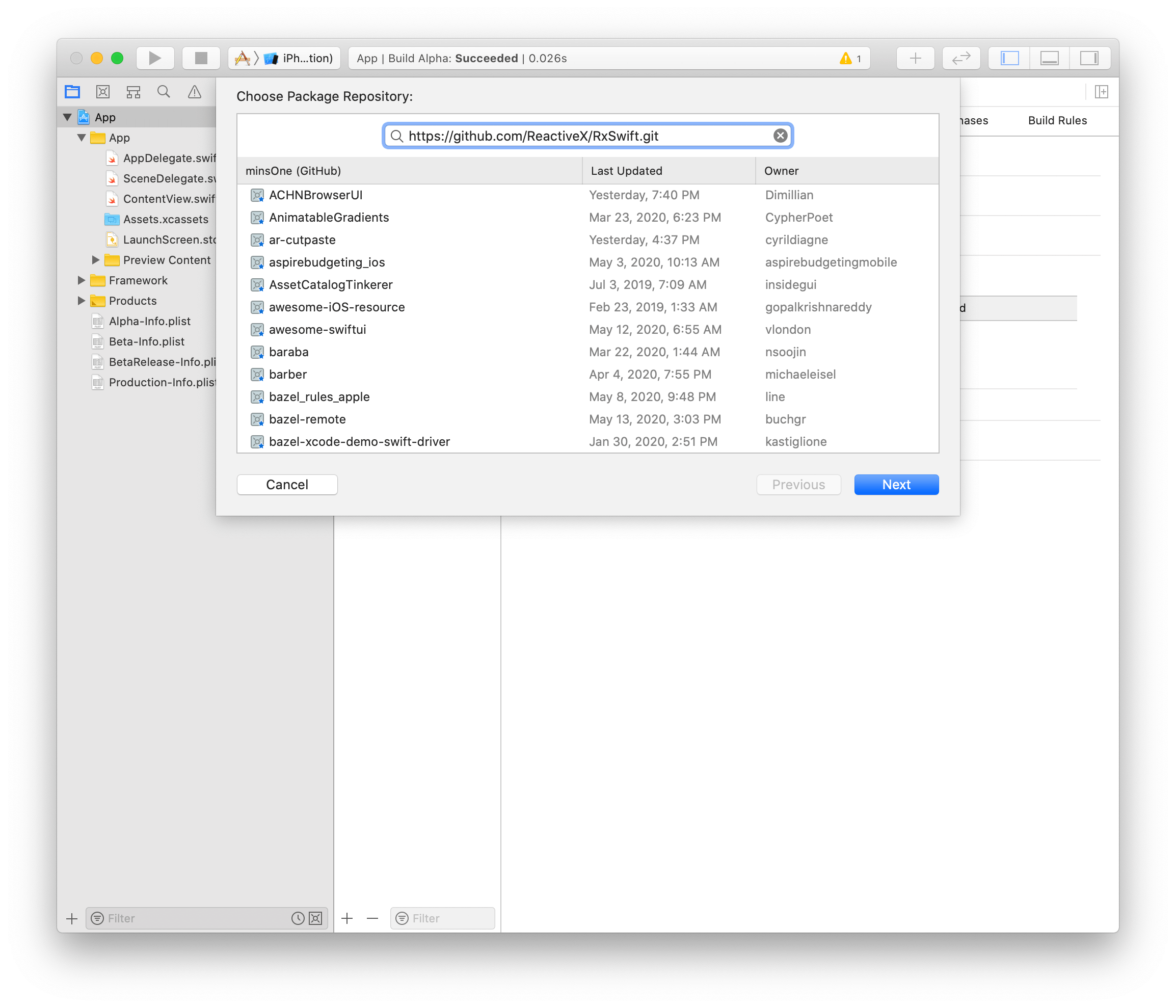This screenshot has height=1008, width=1176.
Task: Click the targets Filter field
Action: pos(443,918)
